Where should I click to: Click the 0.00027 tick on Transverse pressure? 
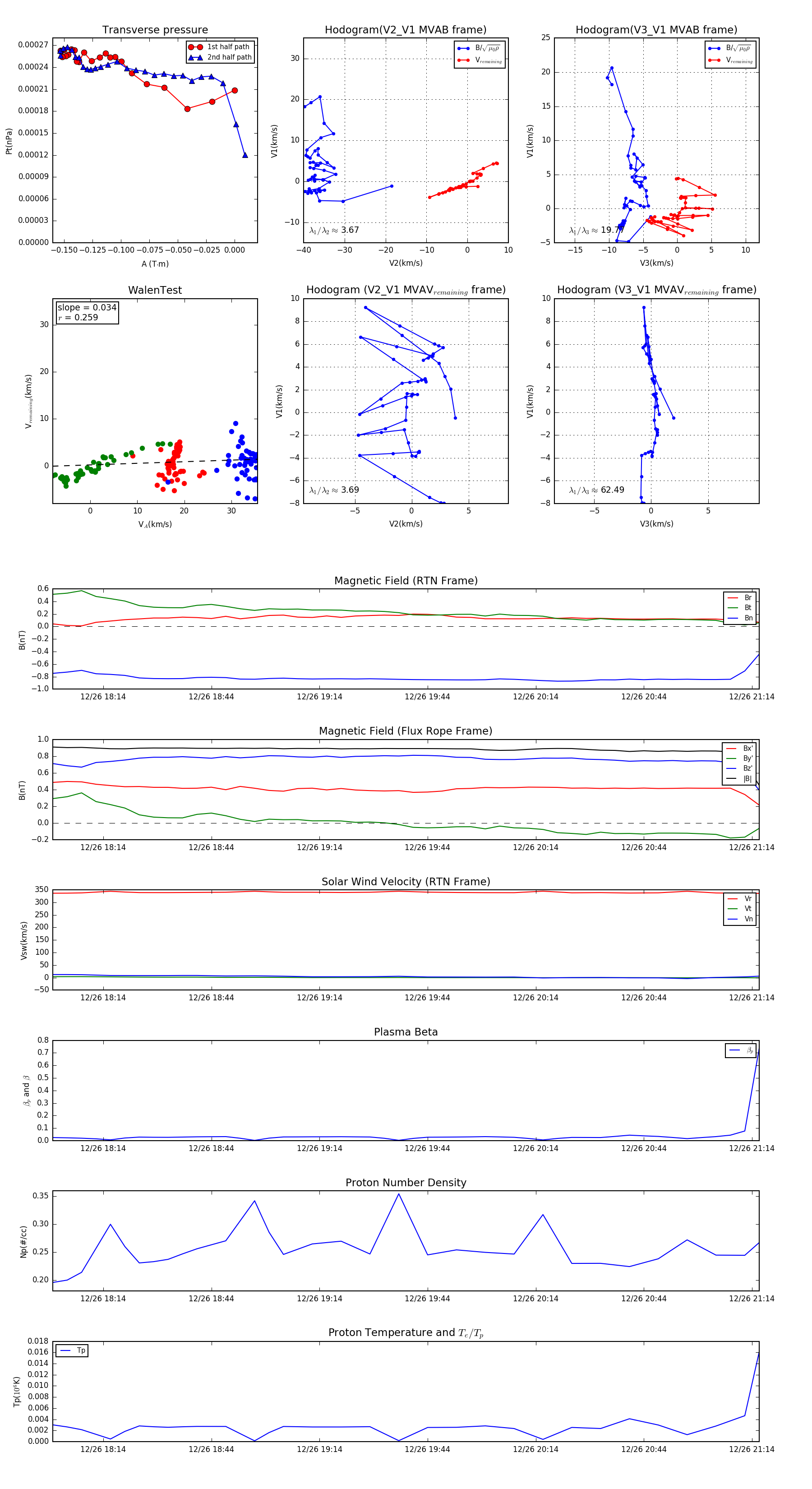(x=33, y=45)
